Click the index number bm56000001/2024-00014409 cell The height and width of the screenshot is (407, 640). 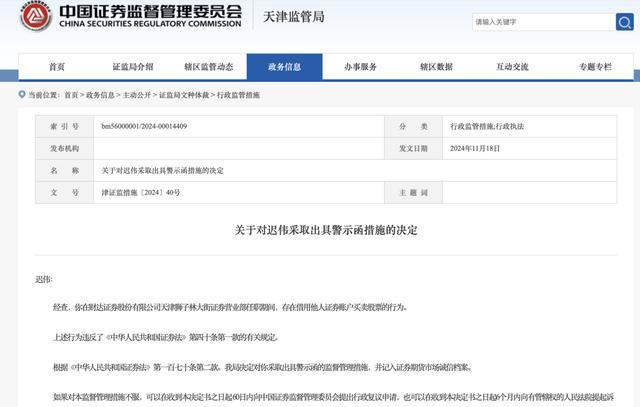tap(239, 127)
